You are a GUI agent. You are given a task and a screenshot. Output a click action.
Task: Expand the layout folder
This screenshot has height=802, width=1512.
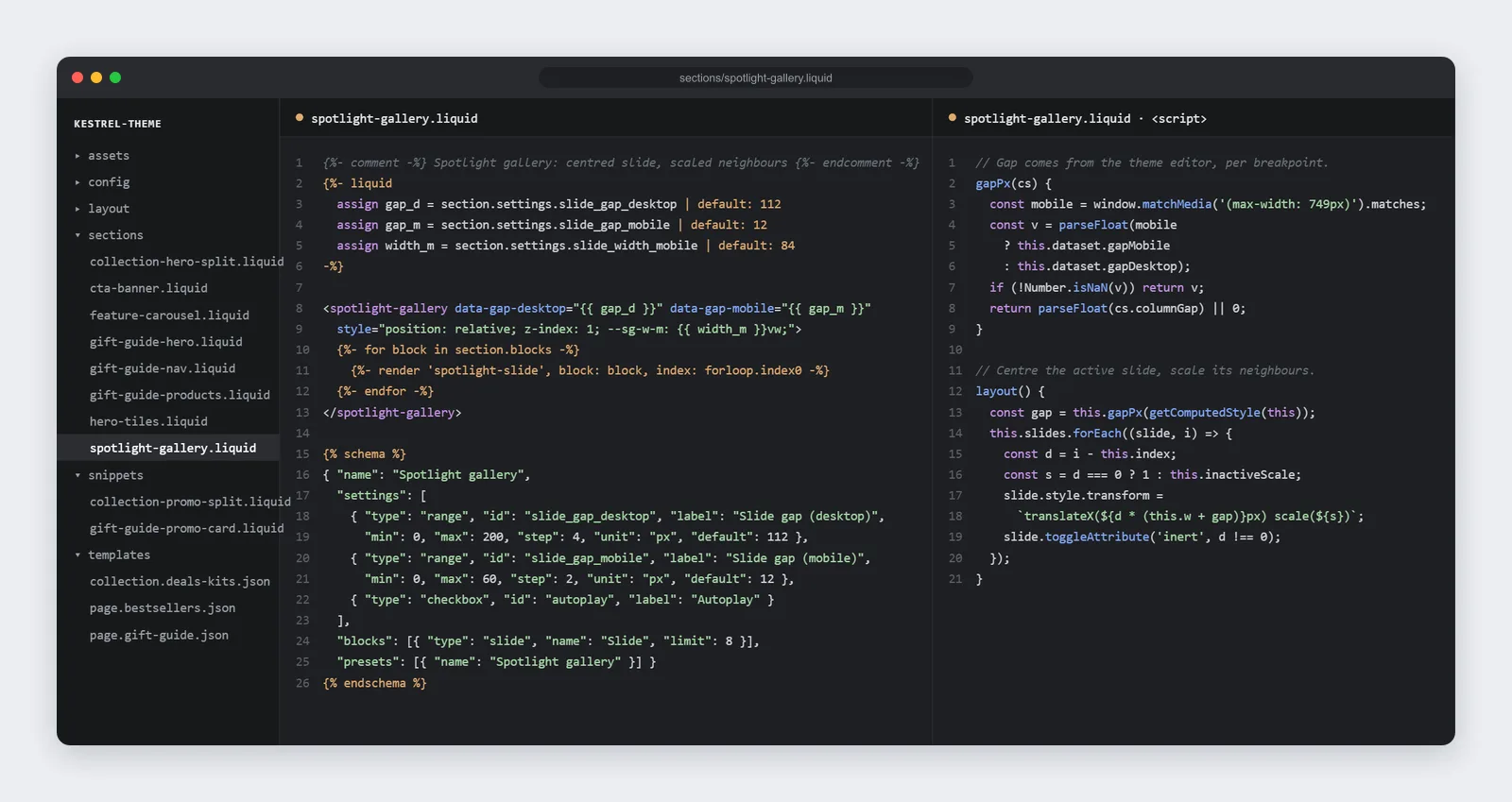[102, 209]
